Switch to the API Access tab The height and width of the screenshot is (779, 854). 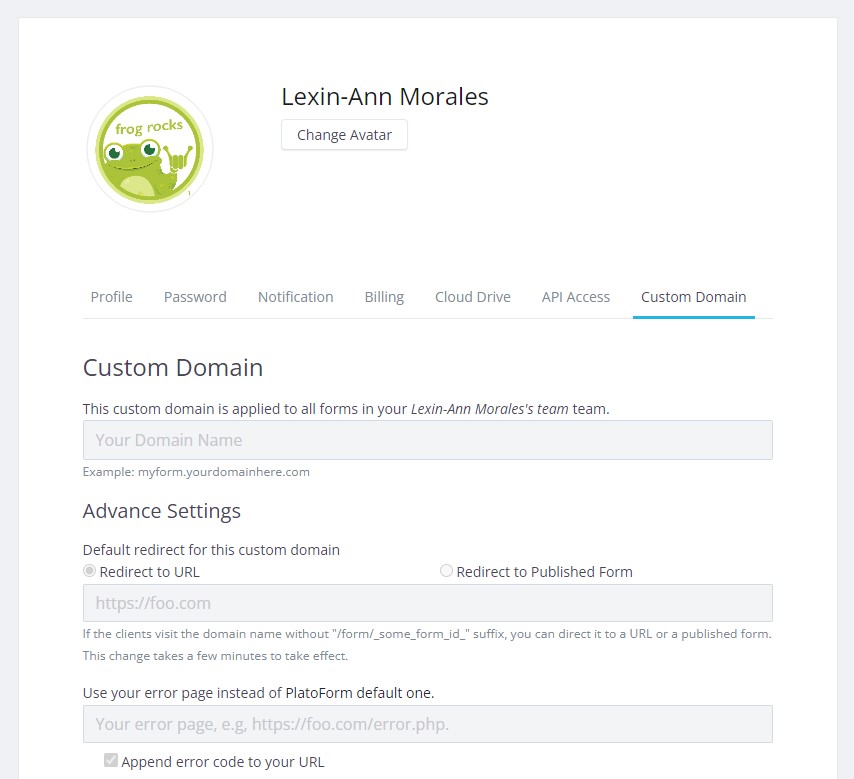pyautogui.click(x=575, y=297)
